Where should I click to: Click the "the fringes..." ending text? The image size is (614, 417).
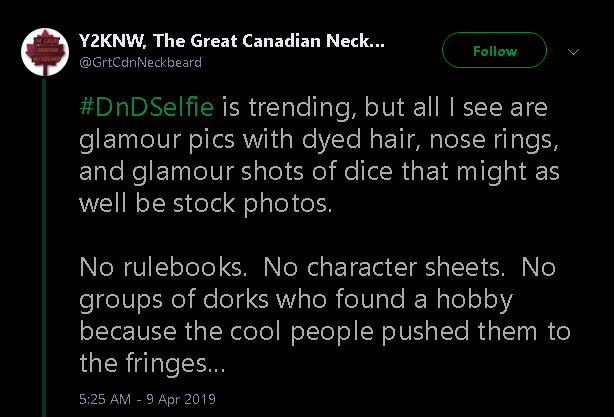[x=152, y=364]
